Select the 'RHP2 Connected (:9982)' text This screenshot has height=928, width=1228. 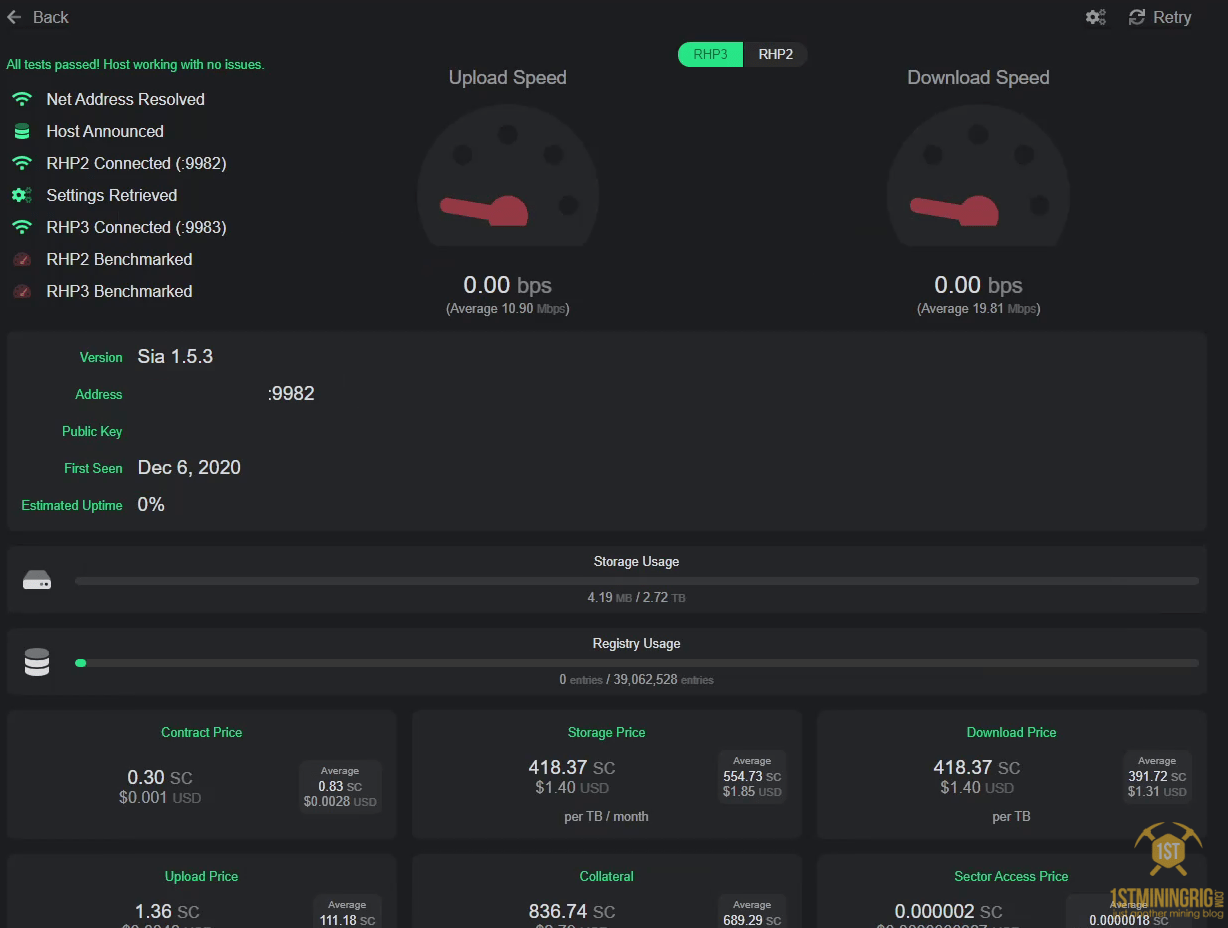tap(136, 163)
